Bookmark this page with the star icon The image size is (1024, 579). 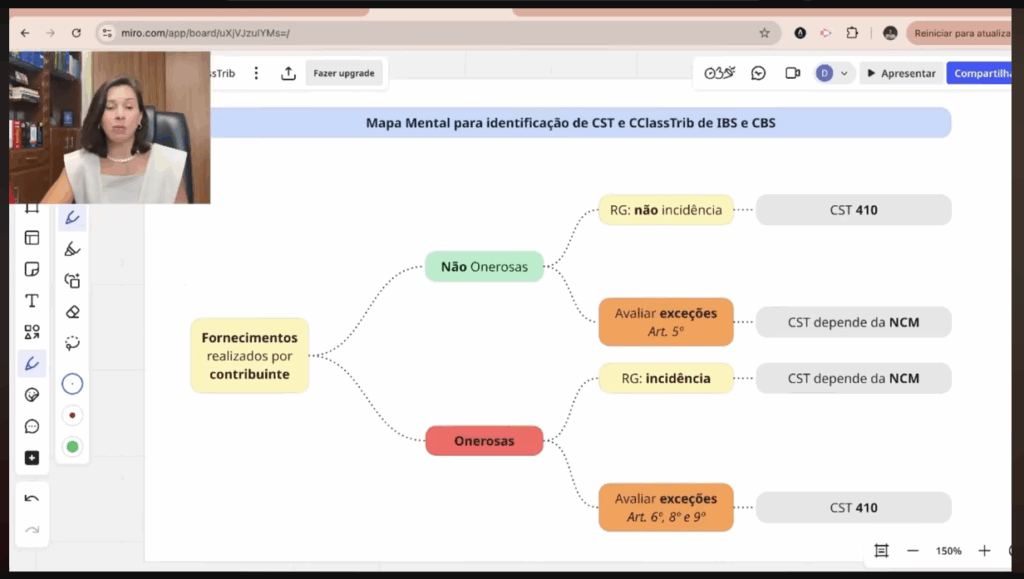tap(765, 33)
